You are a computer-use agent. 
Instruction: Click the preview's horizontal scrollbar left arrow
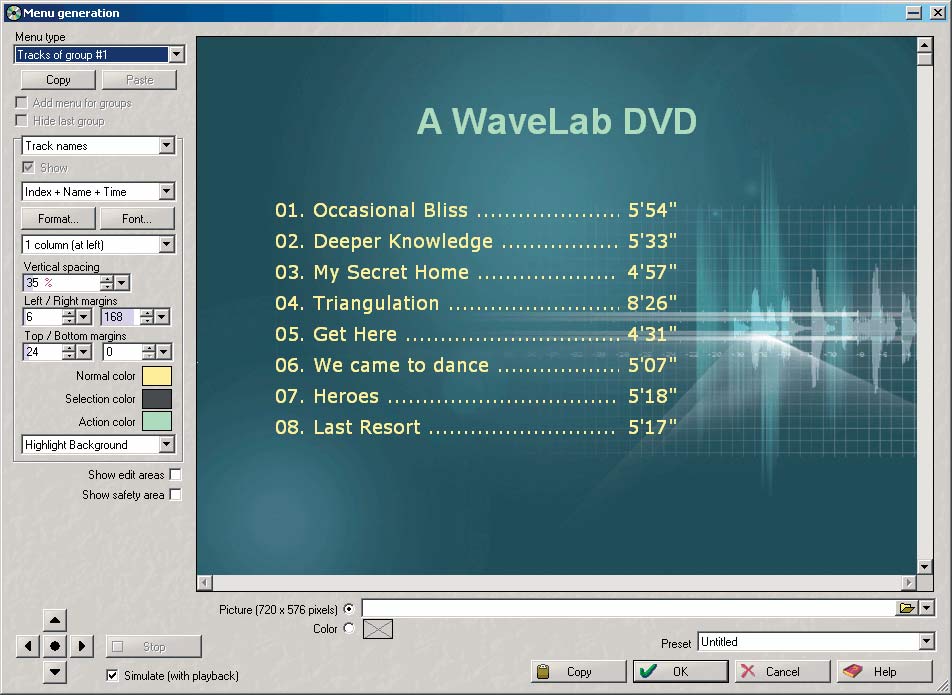pos(205,583)
